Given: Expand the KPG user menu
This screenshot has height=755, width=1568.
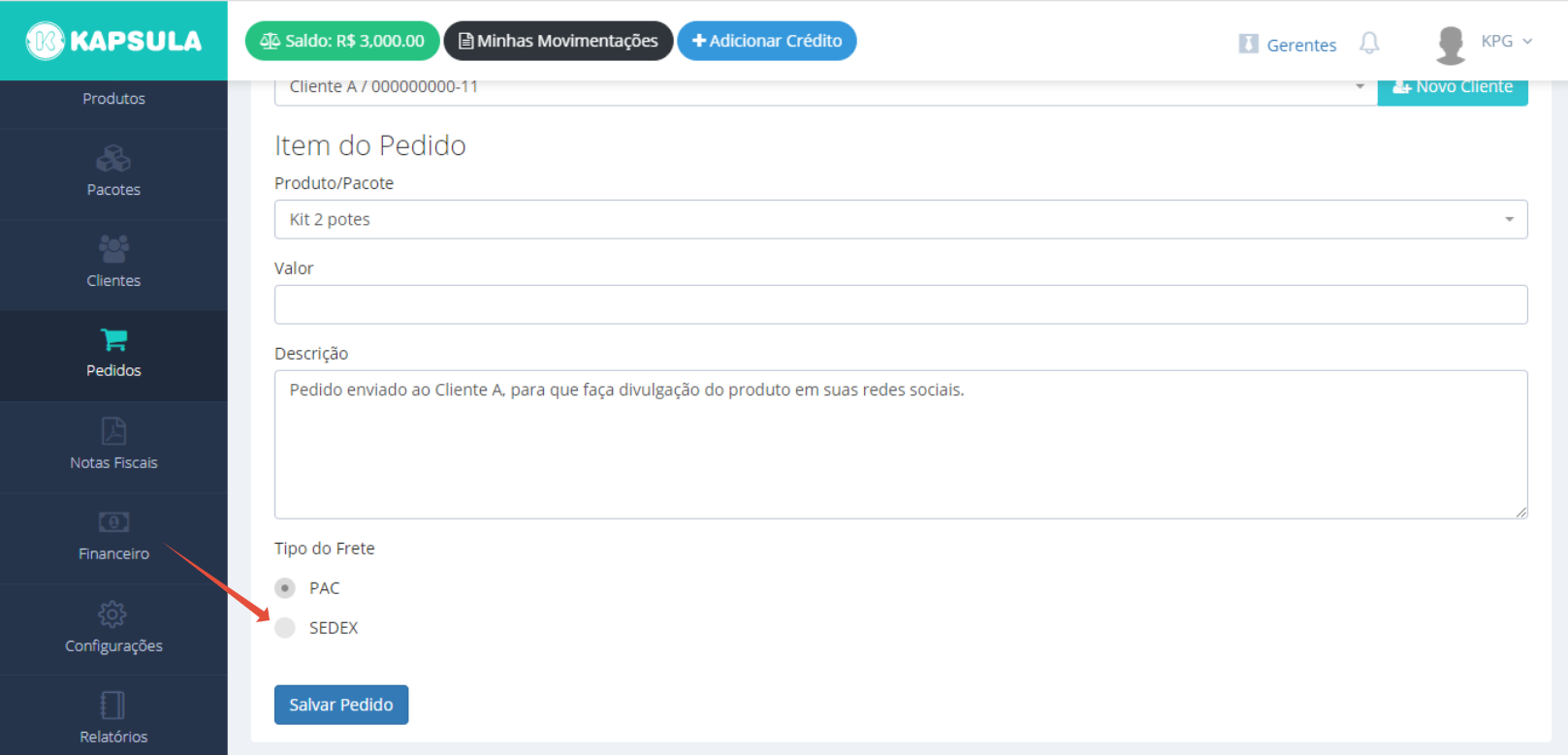Looking at the screenshot, I should [x=1506, y=41].
